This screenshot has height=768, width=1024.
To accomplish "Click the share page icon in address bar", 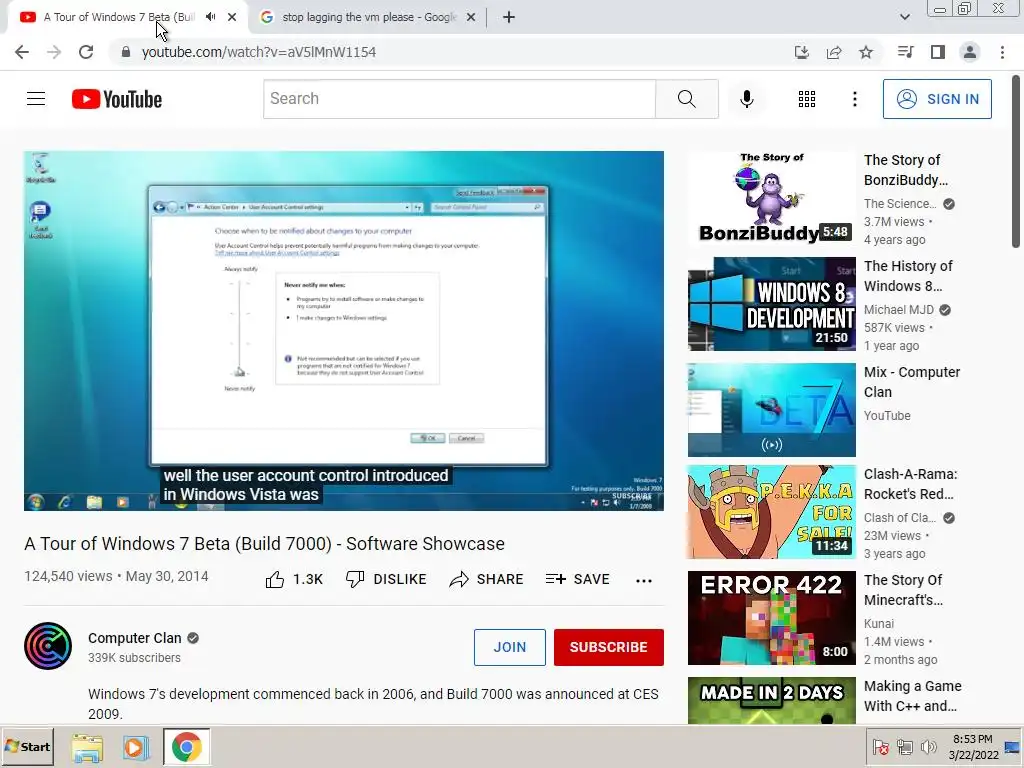I will (834, 52).
